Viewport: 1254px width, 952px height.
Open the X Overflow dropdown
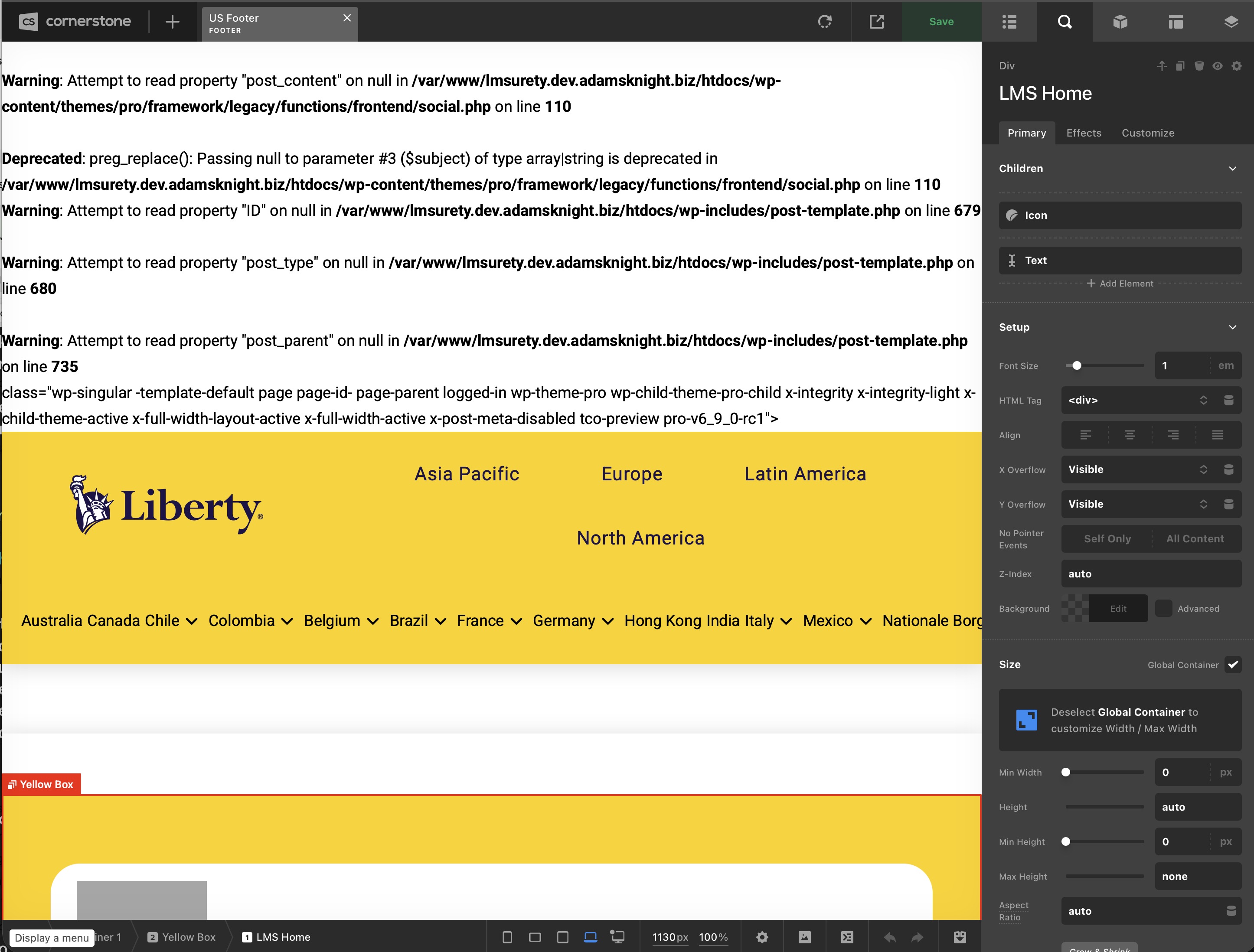(x=1138, y=470)
